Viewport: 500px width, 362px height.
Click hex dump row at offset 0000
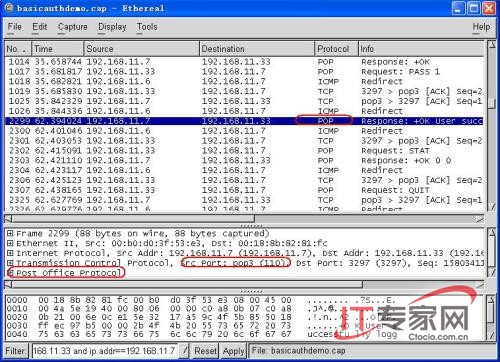tap(201, 300)
